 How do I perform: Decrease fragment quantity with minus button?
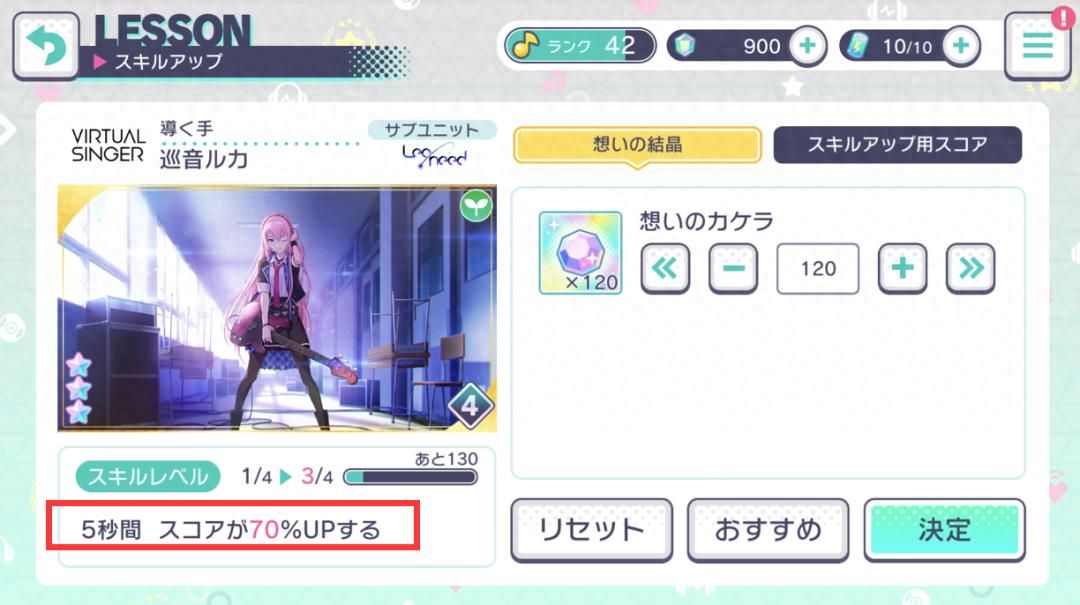734,268
